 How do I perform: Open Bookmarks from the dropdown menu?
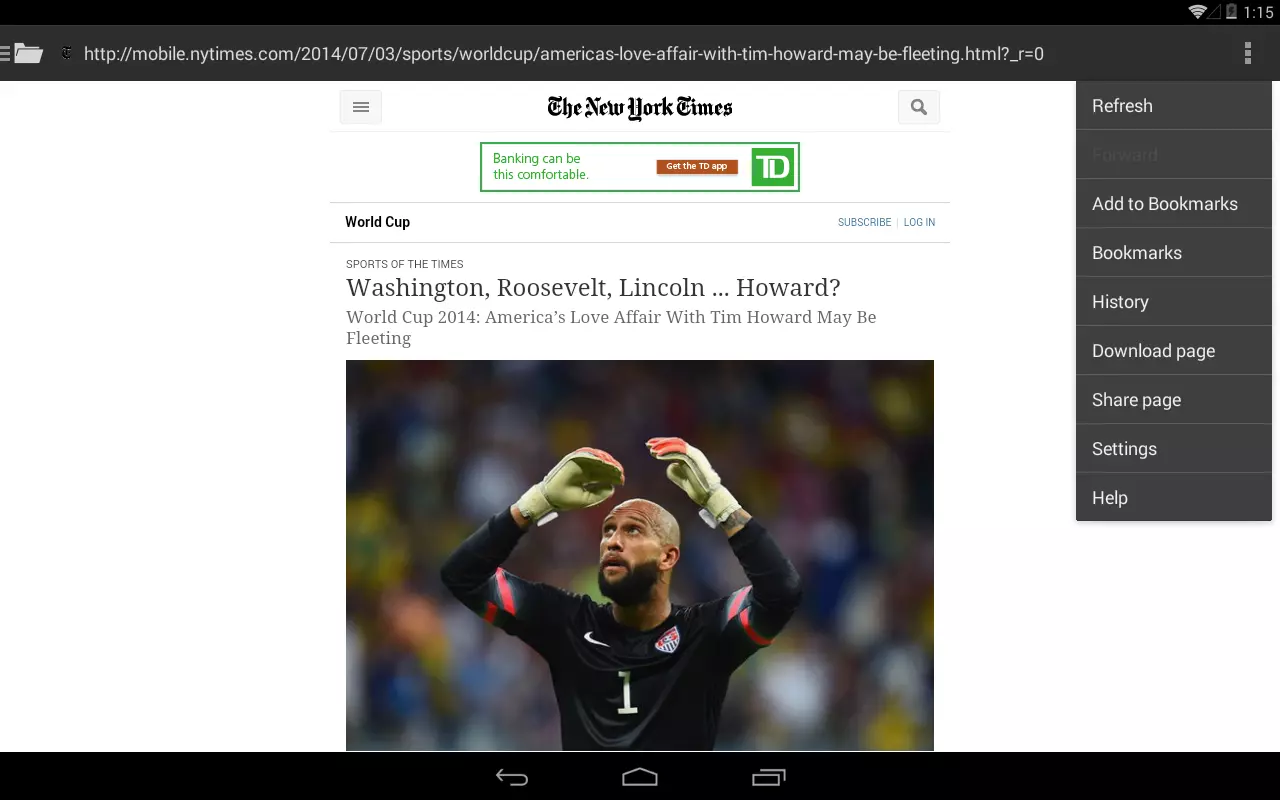tap(1174, 253)
